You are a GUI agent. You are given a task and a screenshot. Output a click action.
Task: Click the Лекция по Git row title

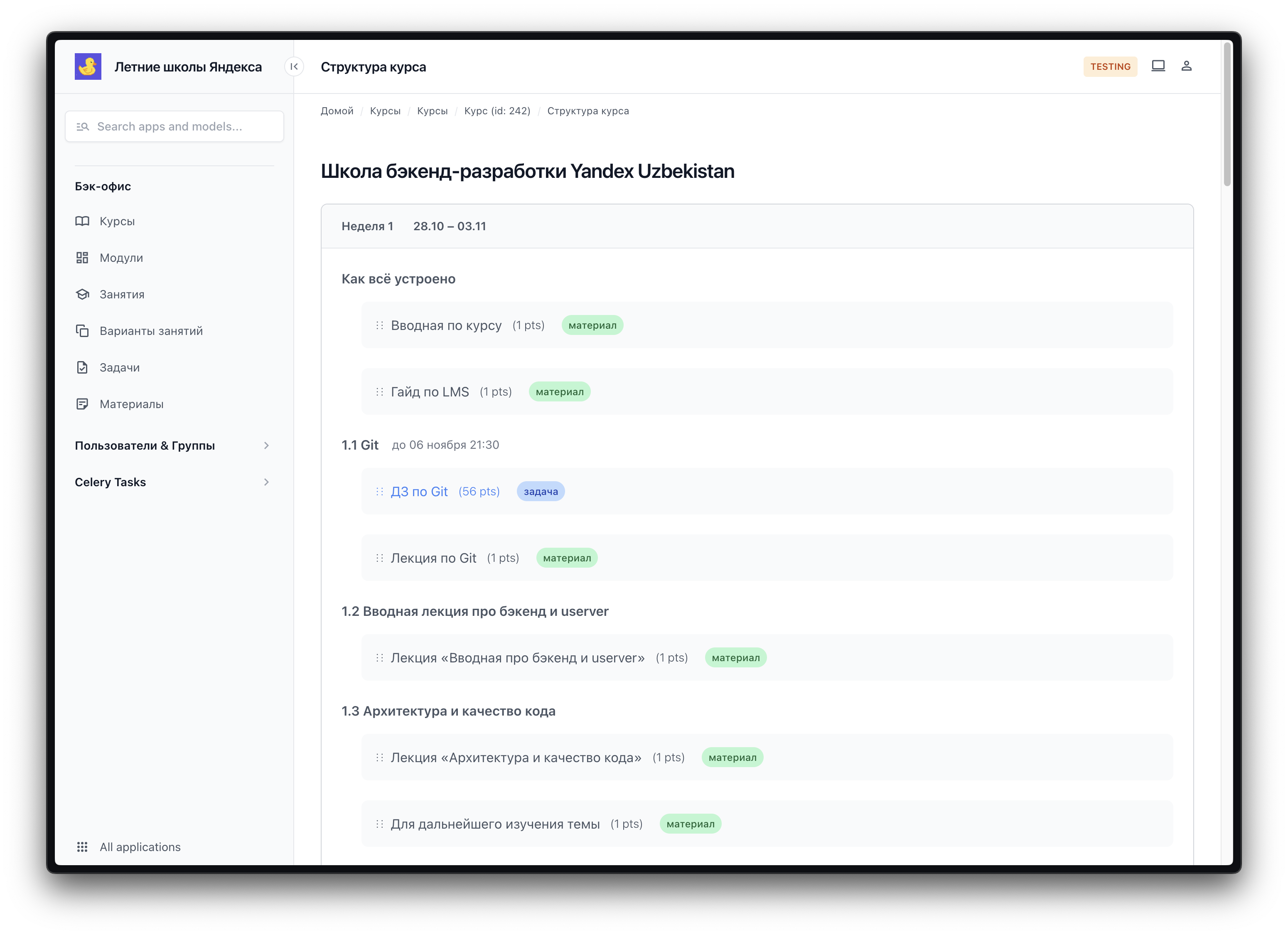(433, 558)
